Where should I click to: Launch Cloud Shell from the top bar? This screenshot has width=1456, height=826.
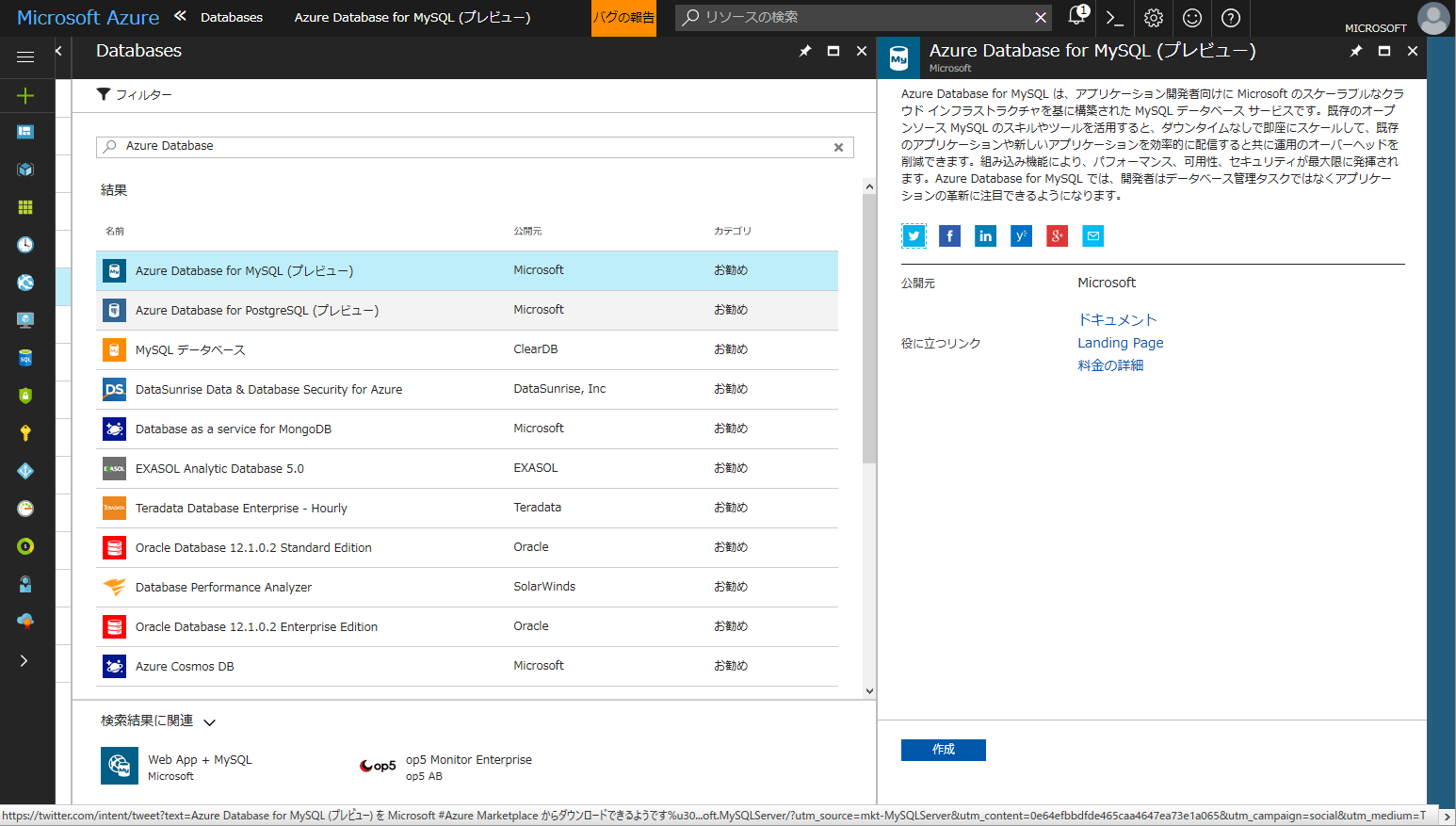(x=1115, y=18)
